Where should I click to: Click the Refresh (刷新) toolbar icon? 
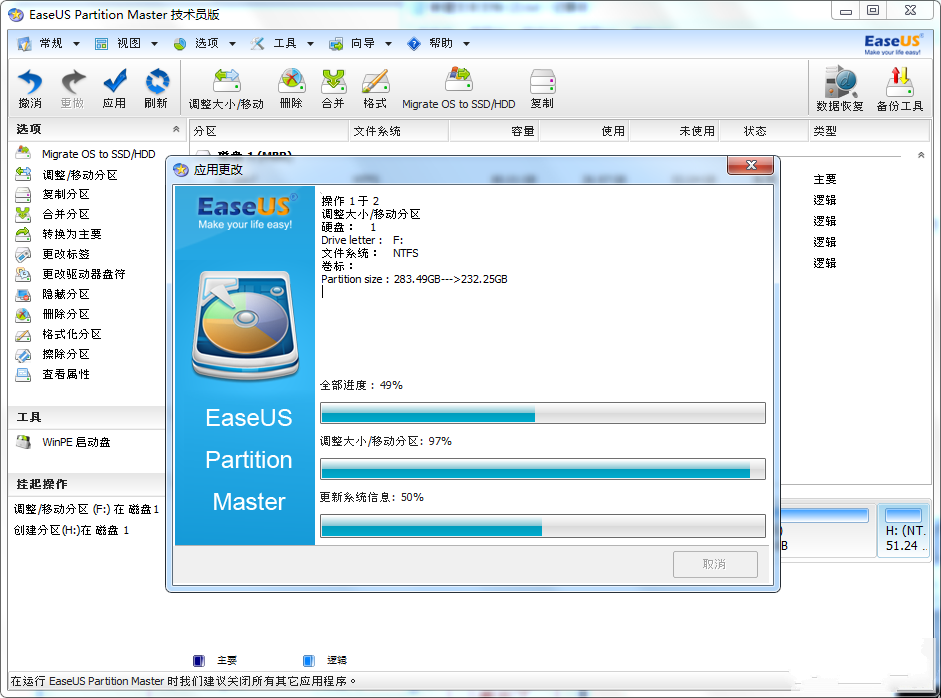pos(156,88)
